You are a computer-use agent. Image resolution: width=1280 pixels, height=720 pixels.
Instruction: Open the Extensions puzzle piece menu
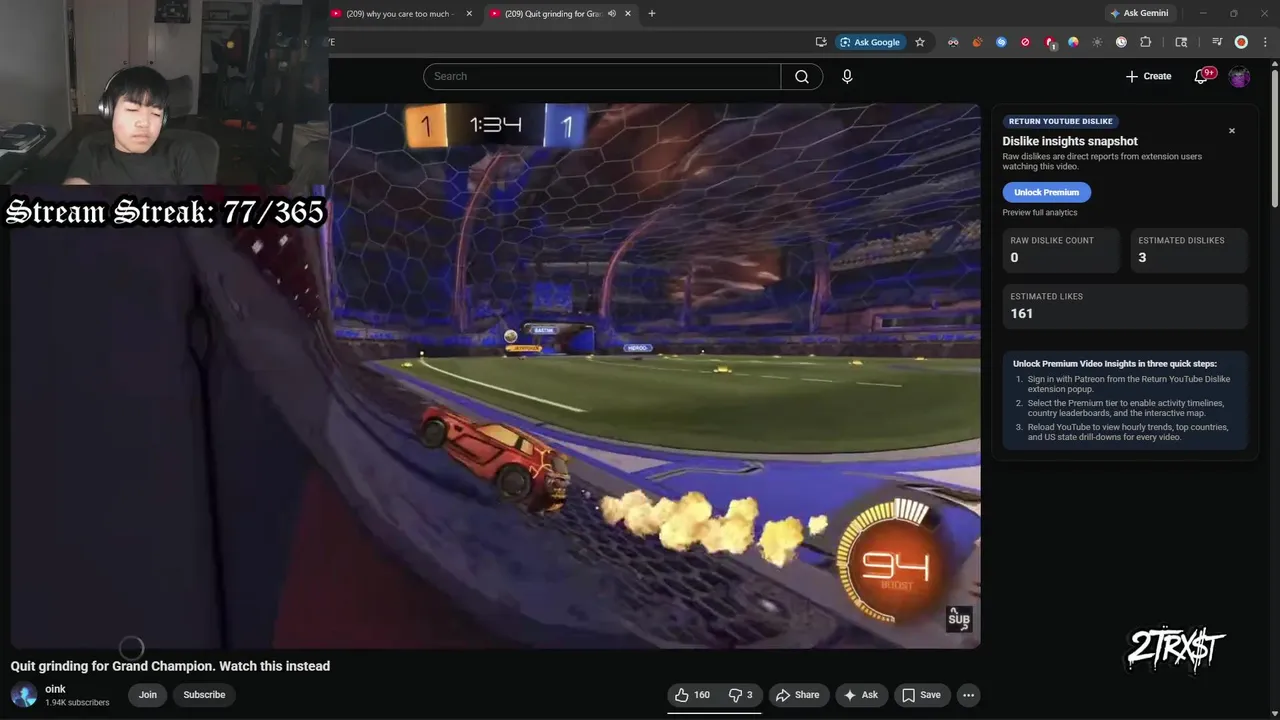pos(1146,42)
